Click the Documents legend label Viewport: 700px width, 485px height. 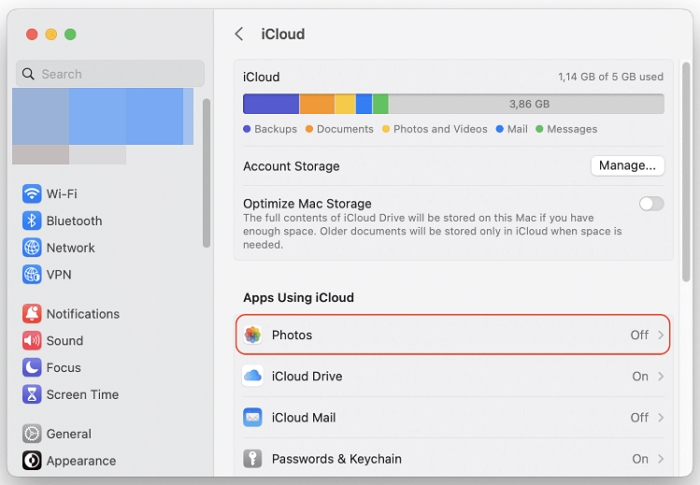click(x=345, y=129)
